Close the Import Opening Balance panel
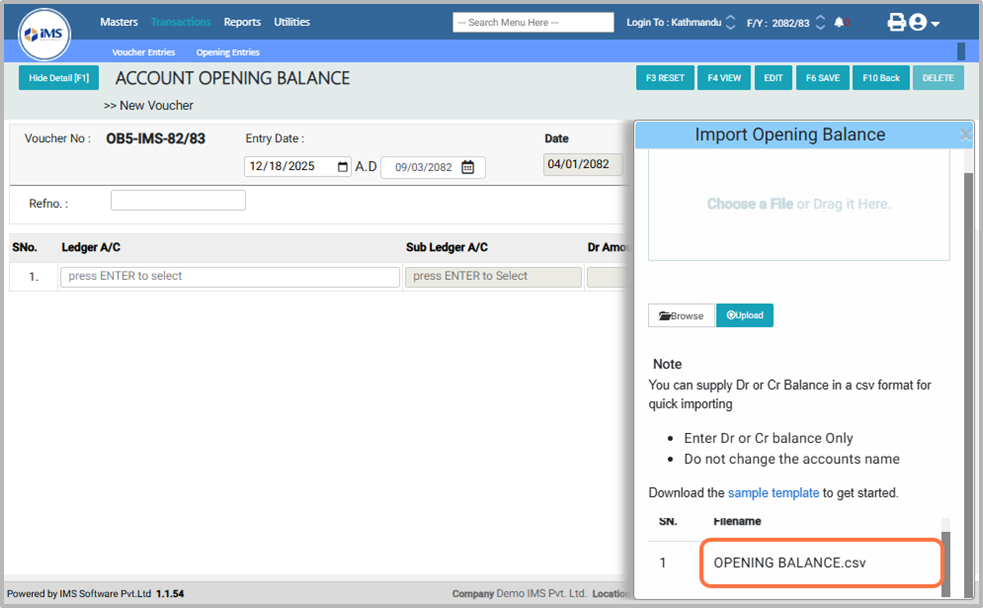This screenshot has height=608, width=983. tap(965, 134)
